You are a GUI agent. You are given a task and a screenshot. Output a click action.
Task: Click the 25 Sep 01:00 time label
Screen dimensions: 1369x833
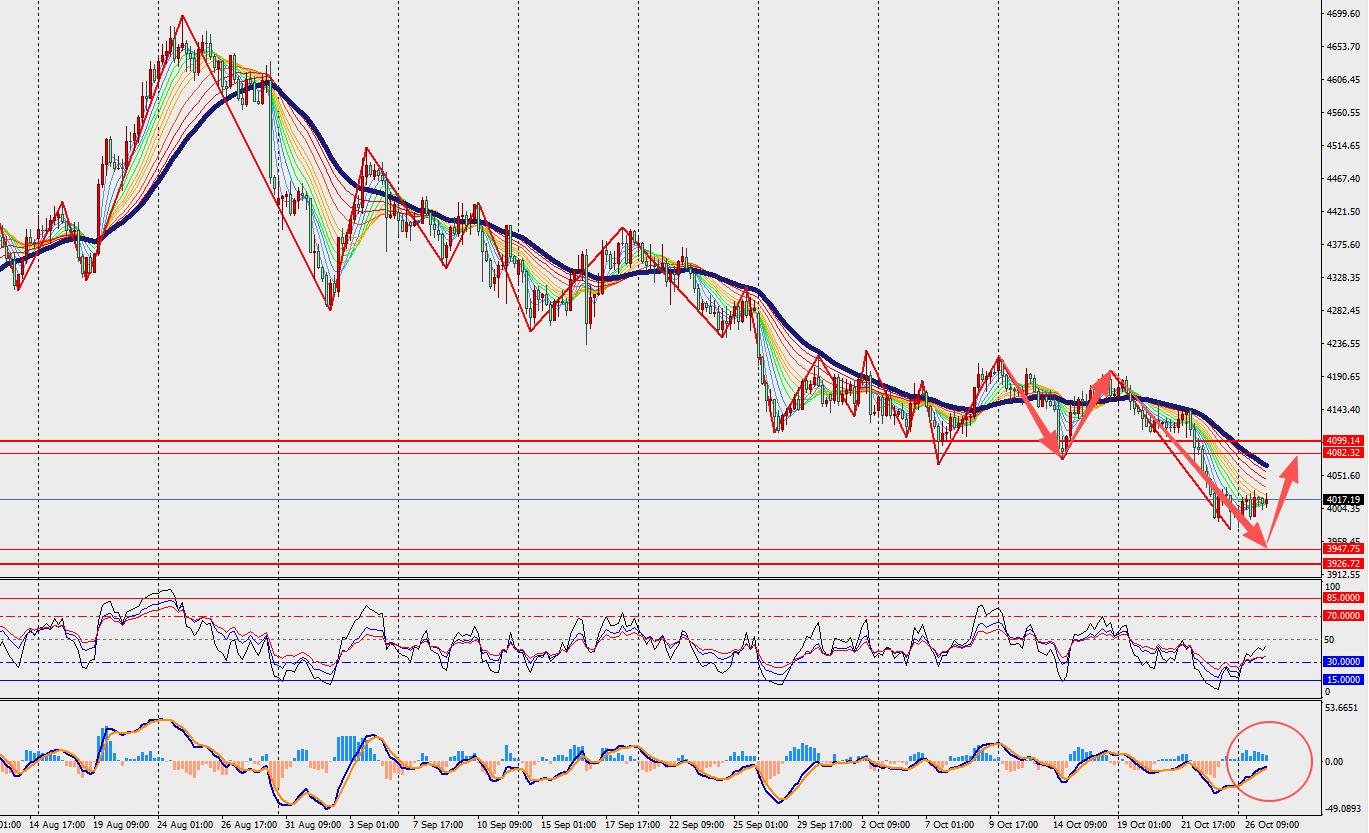(760, 826)
